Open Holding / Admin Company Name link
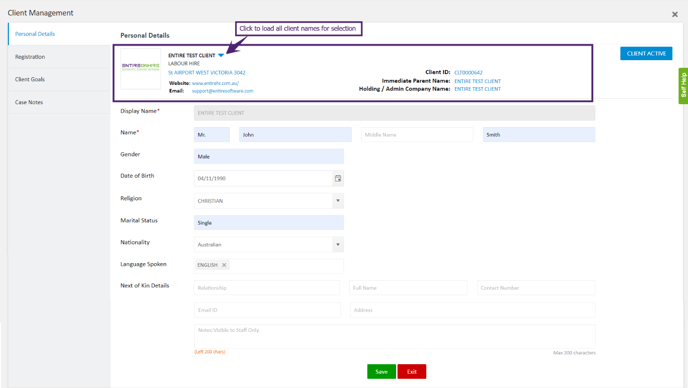 pos(477,89)
